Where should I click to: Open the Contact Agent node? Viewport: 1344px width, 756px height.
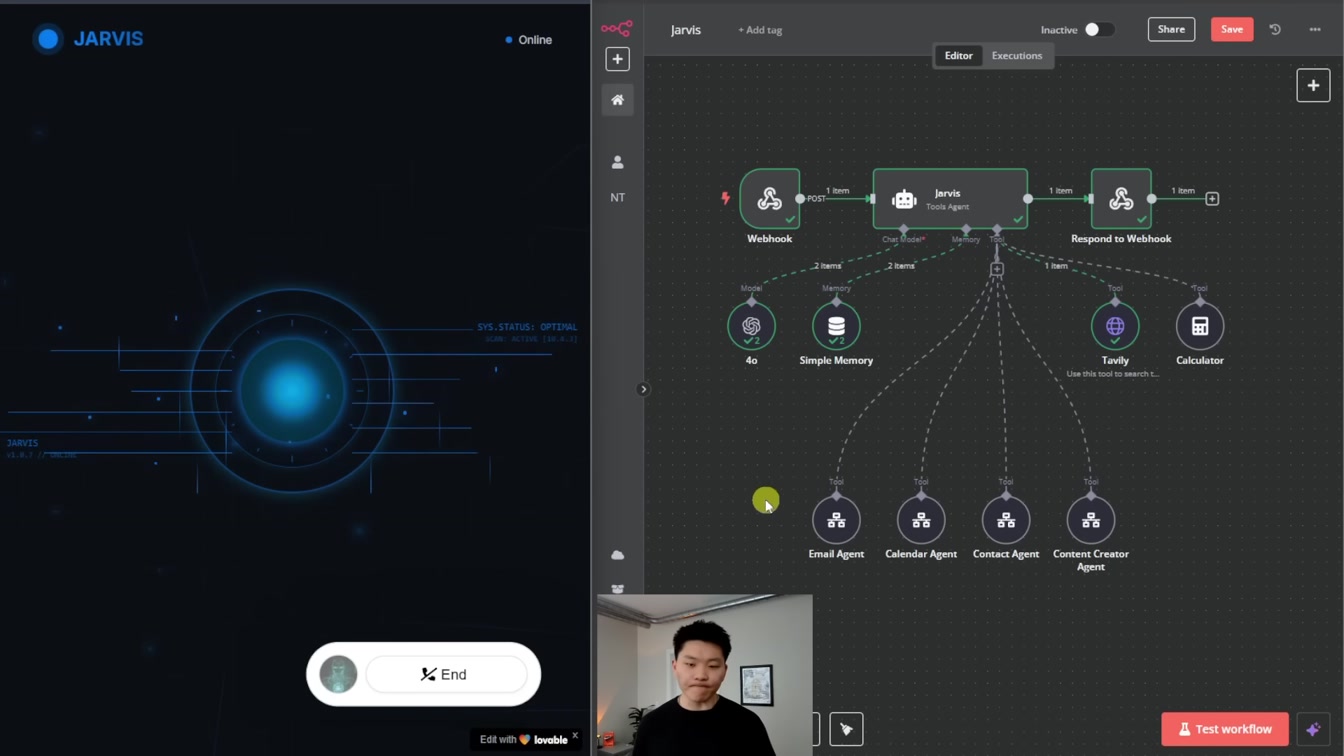coord(1006,520)
